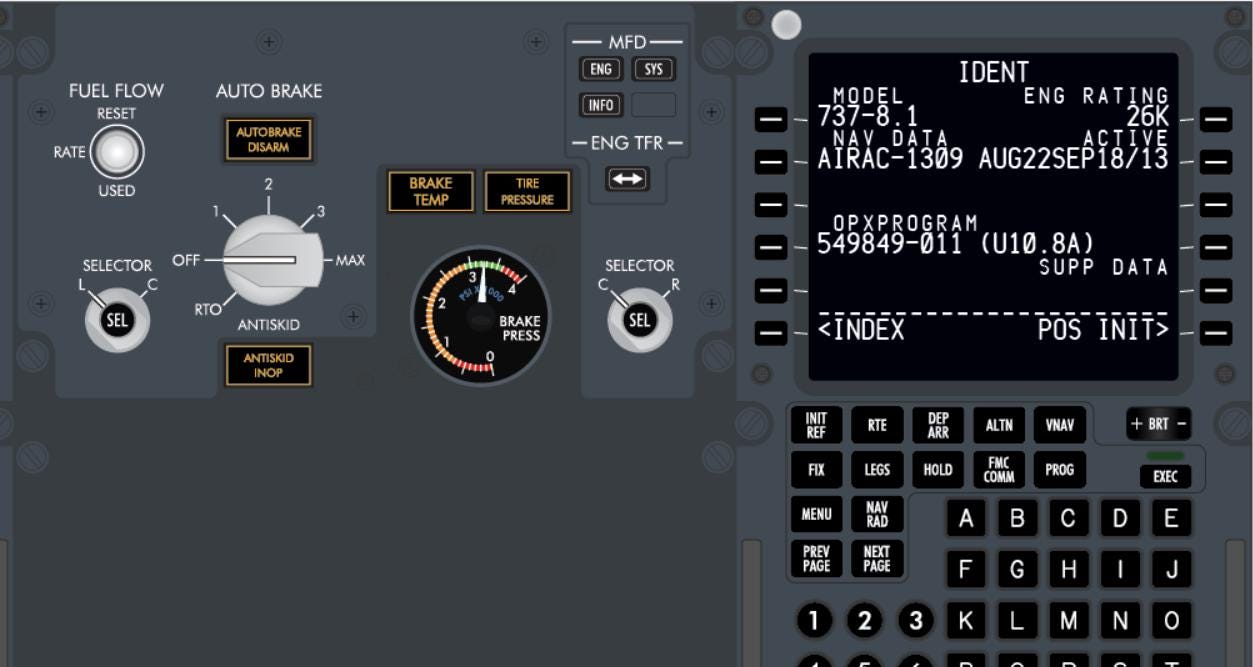The height and width of the screenshot is (667, 1253).
Task: Set autobrake selector to MAX label
Action: coord(350,260)
